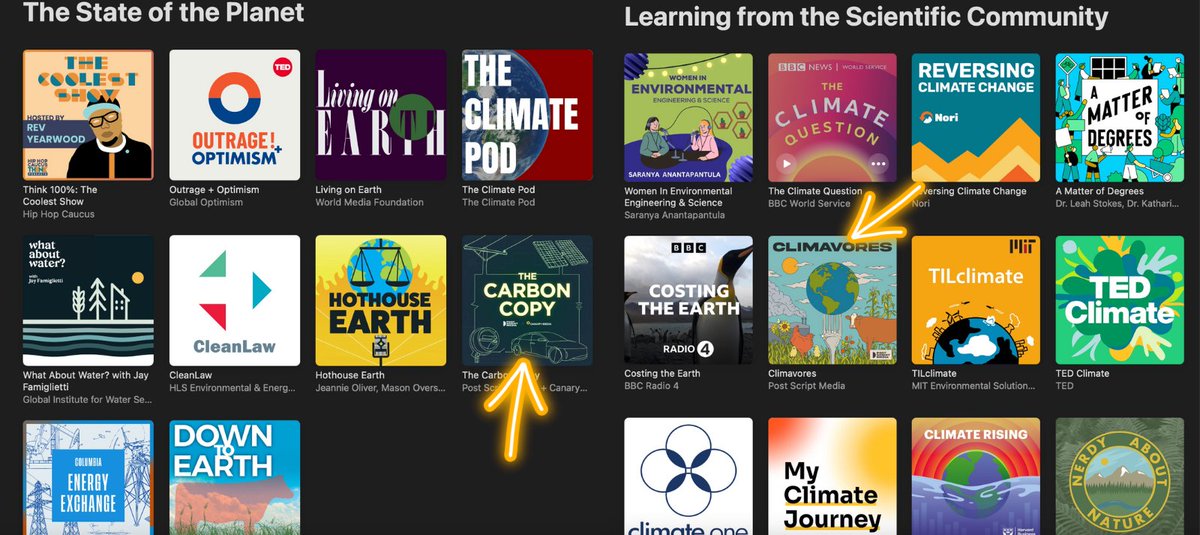The image size is (1200, 535).
Task: Click 'Learning from the Scientific Community' heading
Action: pyautogui.click(x=866, y=17)
